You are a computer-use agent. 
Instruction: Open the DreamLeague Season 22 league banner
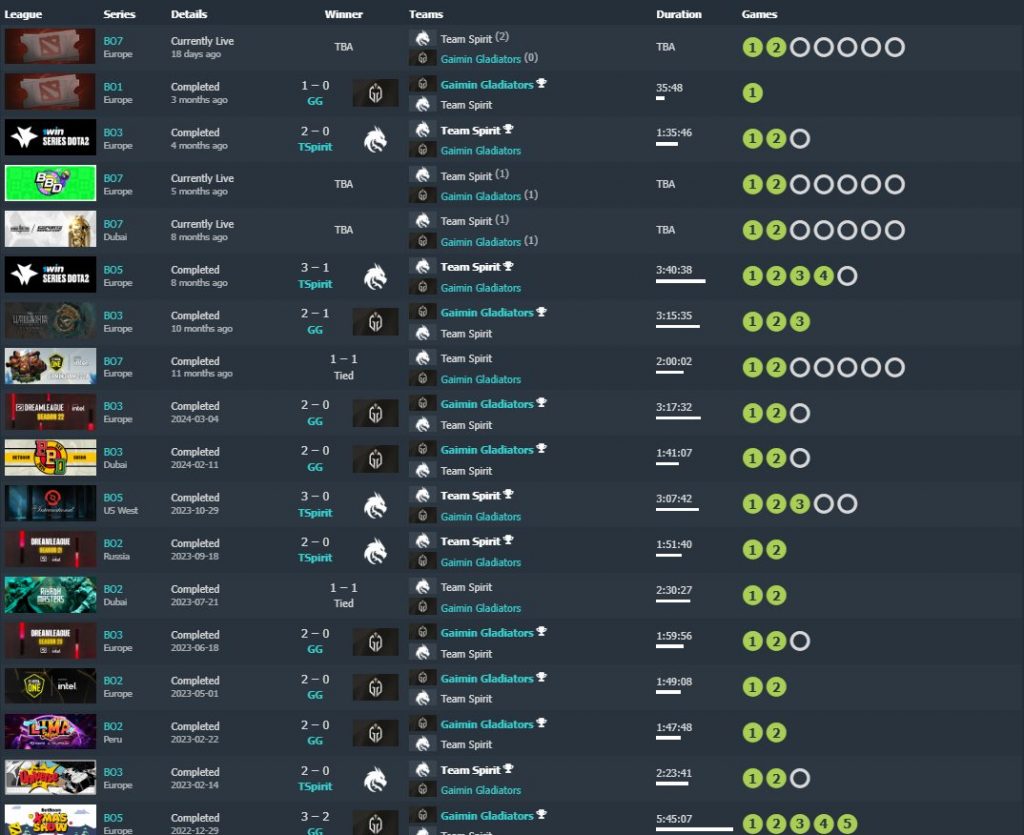coord(50,411)
